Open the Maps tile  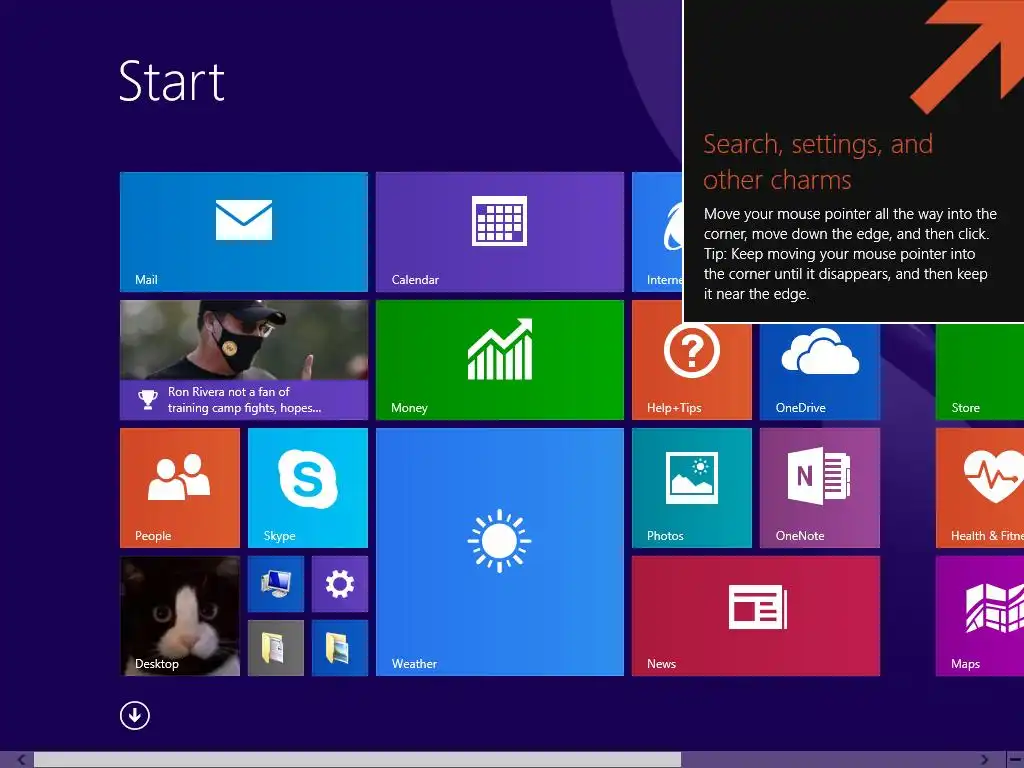980,616
